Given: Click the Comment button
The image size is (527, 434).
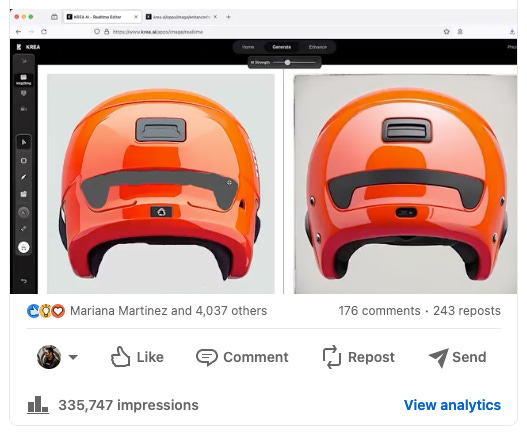Looking at the screenshot, I should pos(242,357).
